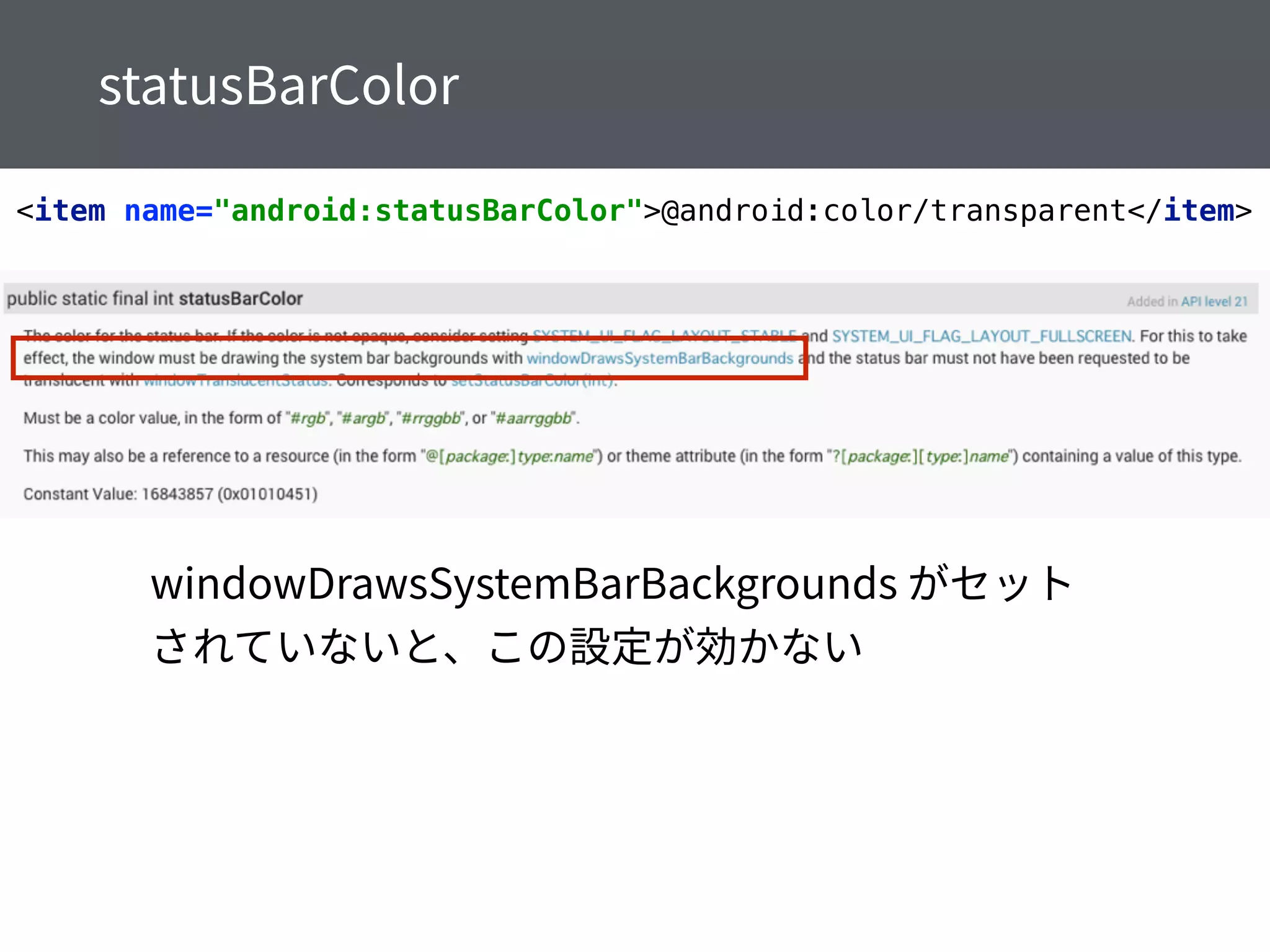Image resolution: width=1270 pixels, height=952 pixels.
Task: Click the Japanese note starting 'windowDrawsSystemBarBackgrounds がセット'
Action: [611, 584]
